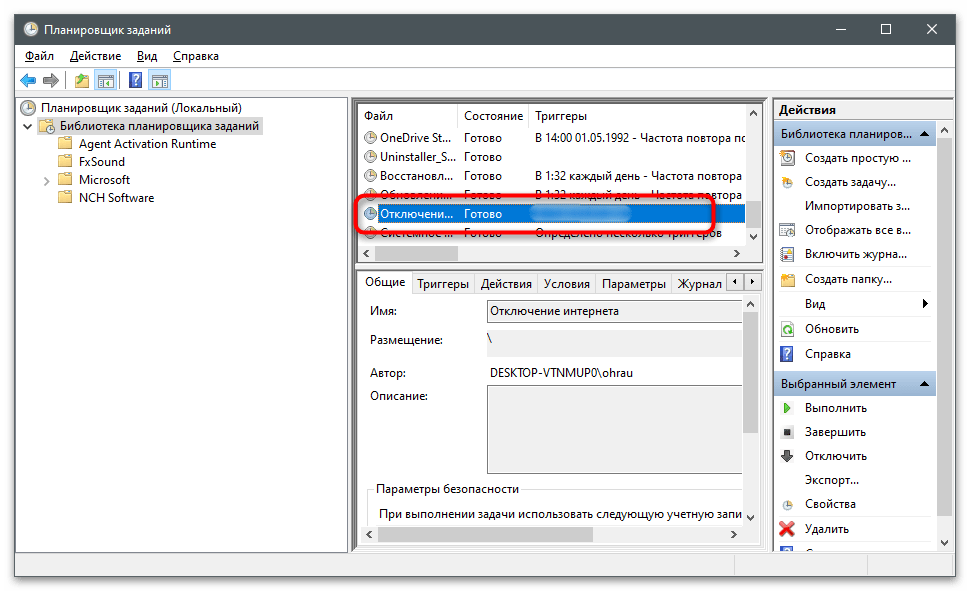Sort task list by Триггеры column
This screenshot has height=591, width=970.
[x=637, y=116]
